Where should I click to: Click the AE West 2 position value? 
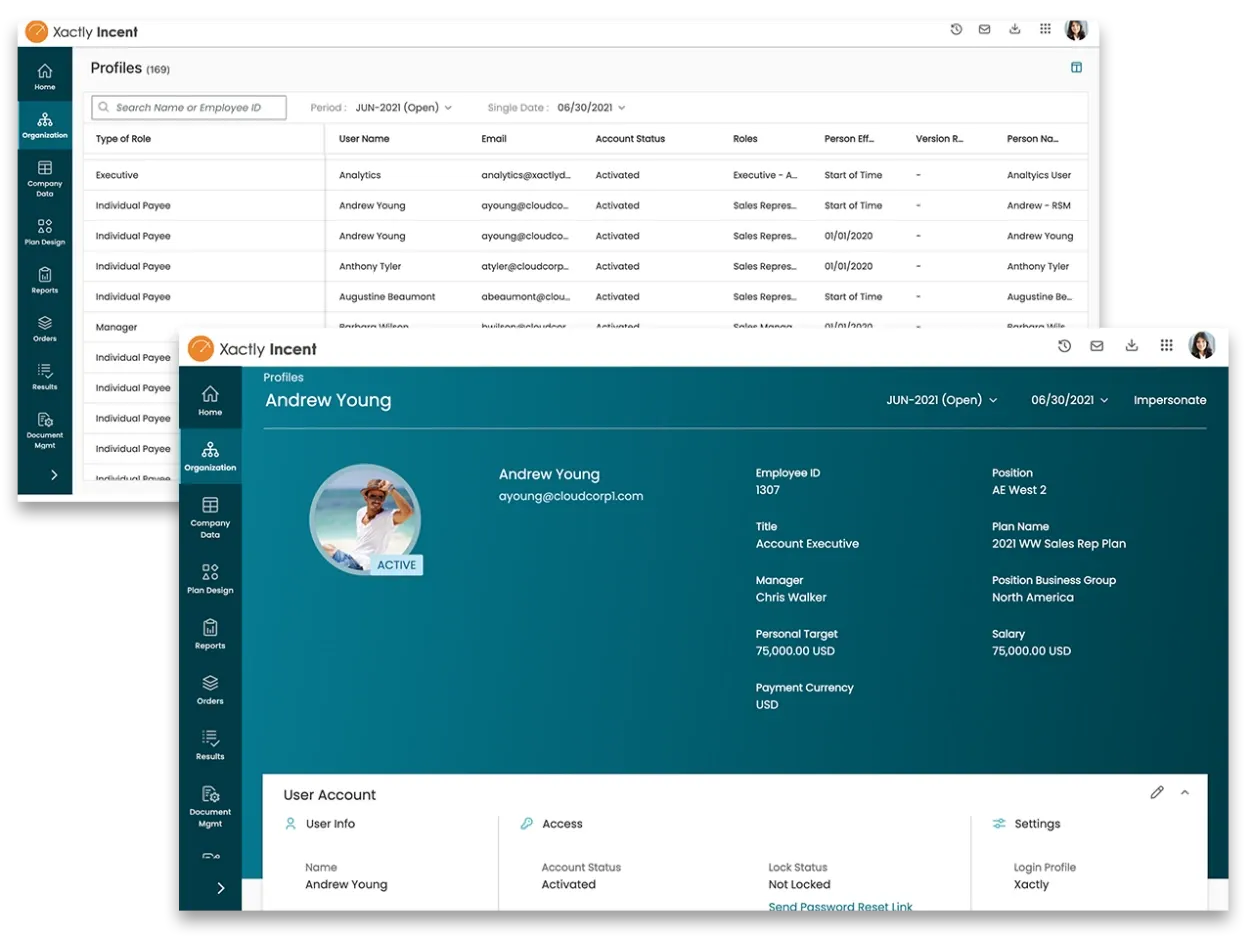(1019, 490)
